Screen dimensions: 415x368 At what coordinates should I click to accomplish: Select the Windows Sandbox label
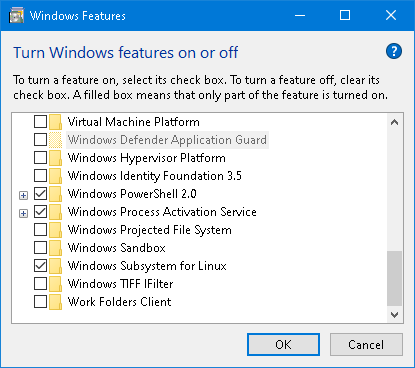click(x=117, y=248)
